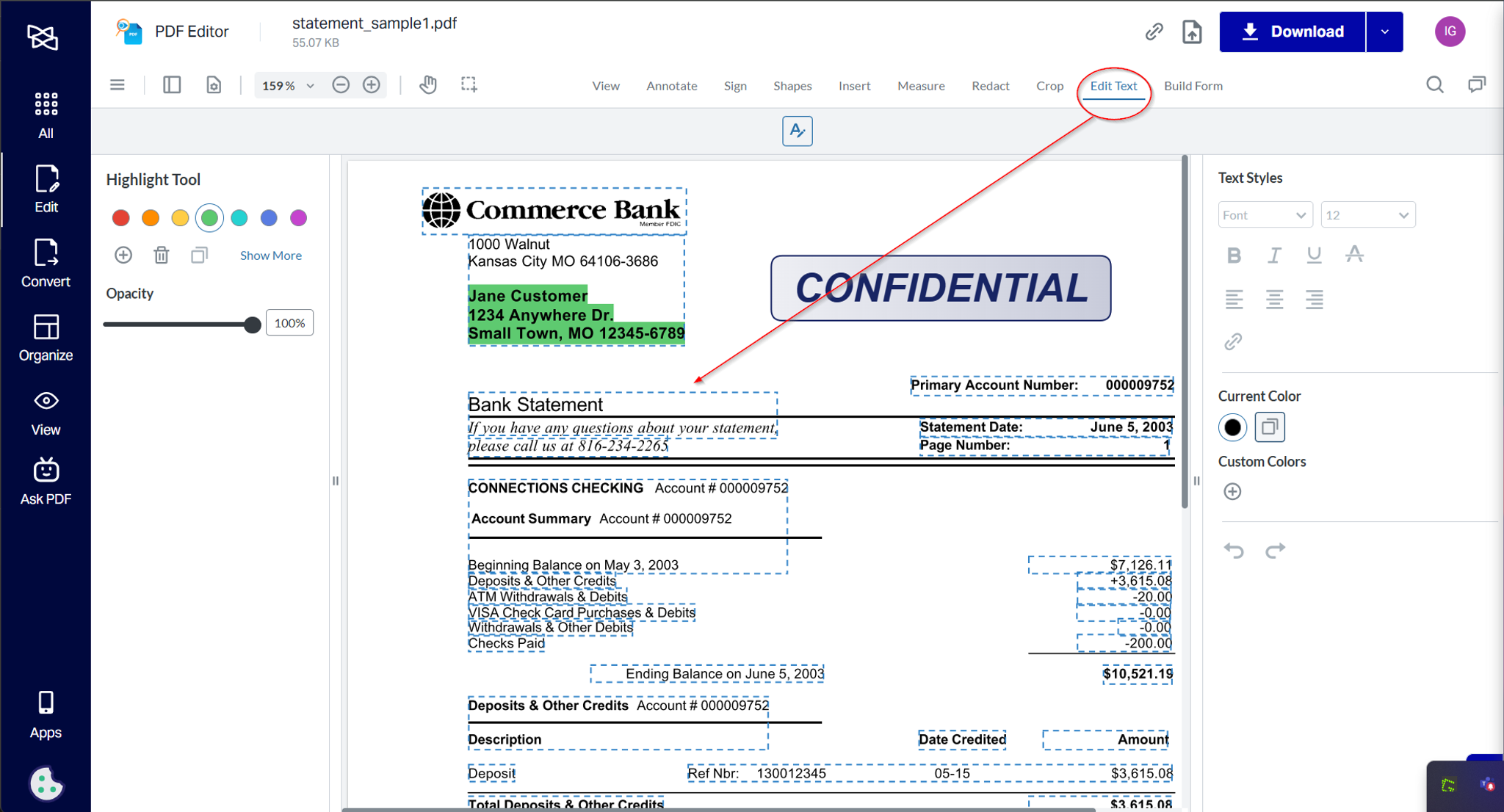Click the opacity percentage field

(289, 323)
